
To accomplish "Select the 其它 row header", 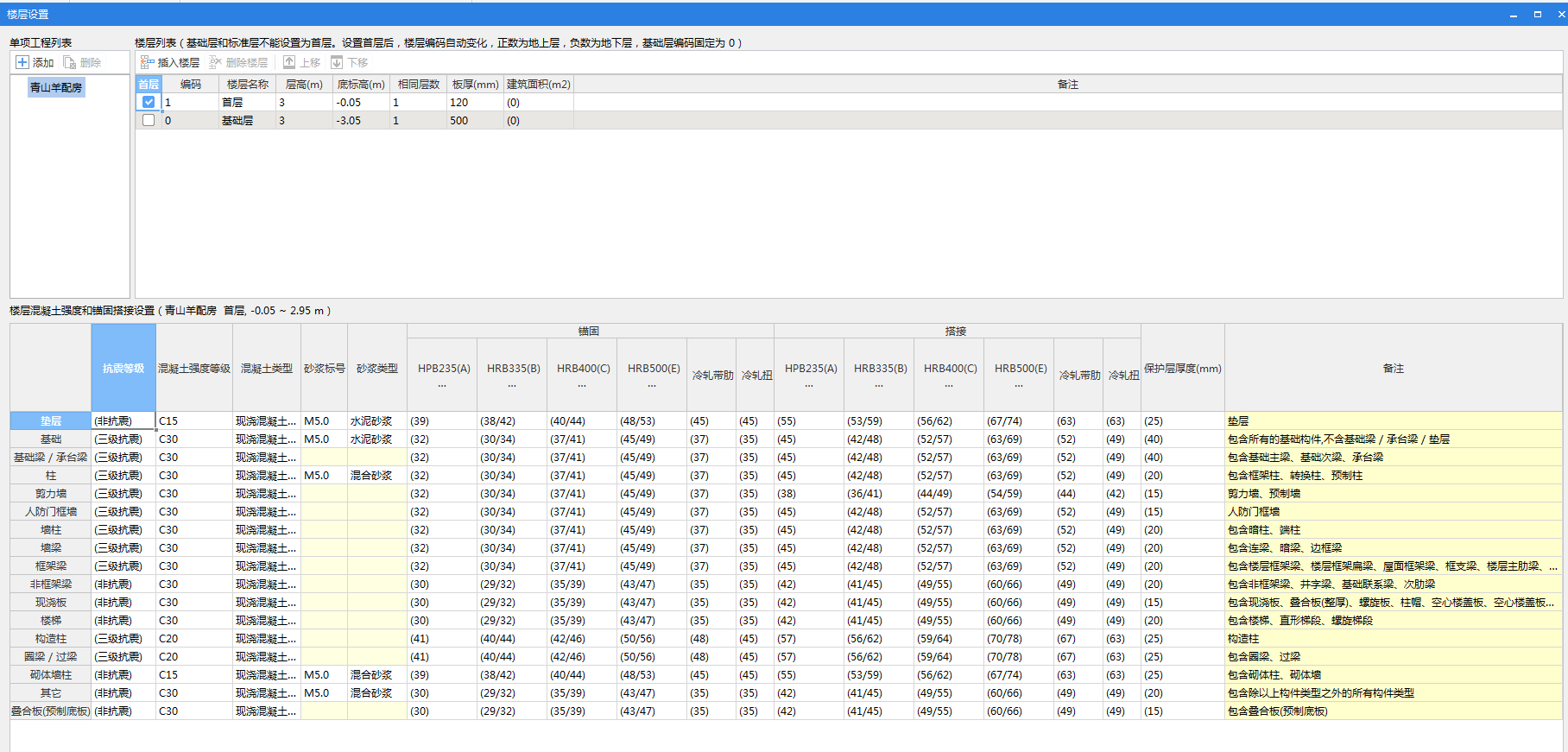I will 51,692.
